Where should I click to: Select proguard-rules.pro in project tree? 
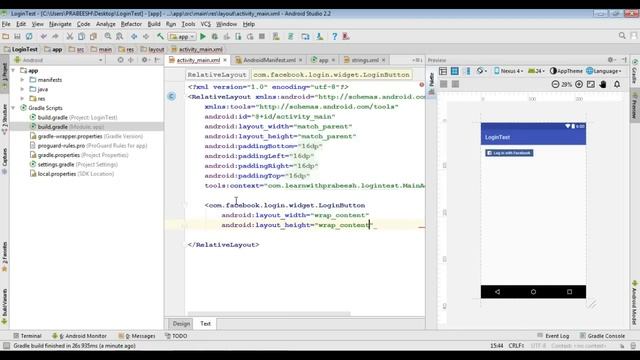(x=89, y=145)
